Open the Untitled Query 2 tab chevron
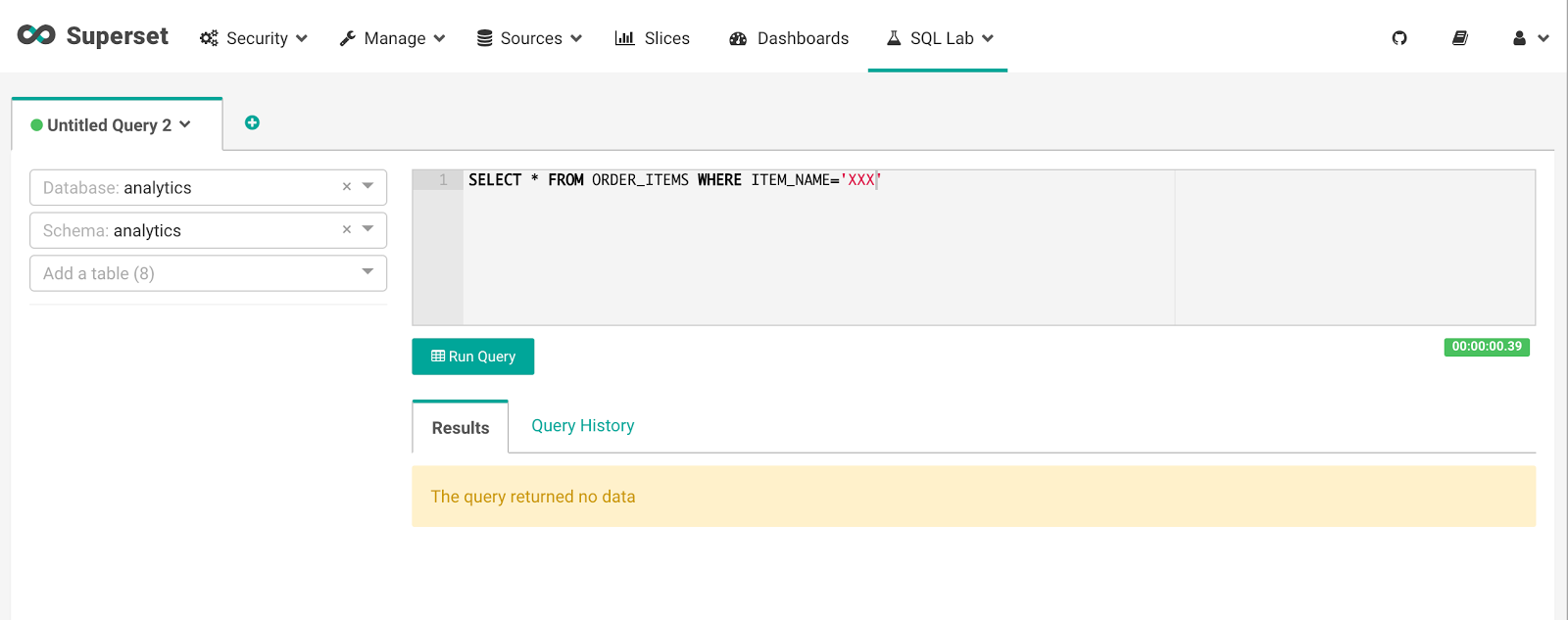Viewport: 1568px width, 620px height. pos(185,124)
